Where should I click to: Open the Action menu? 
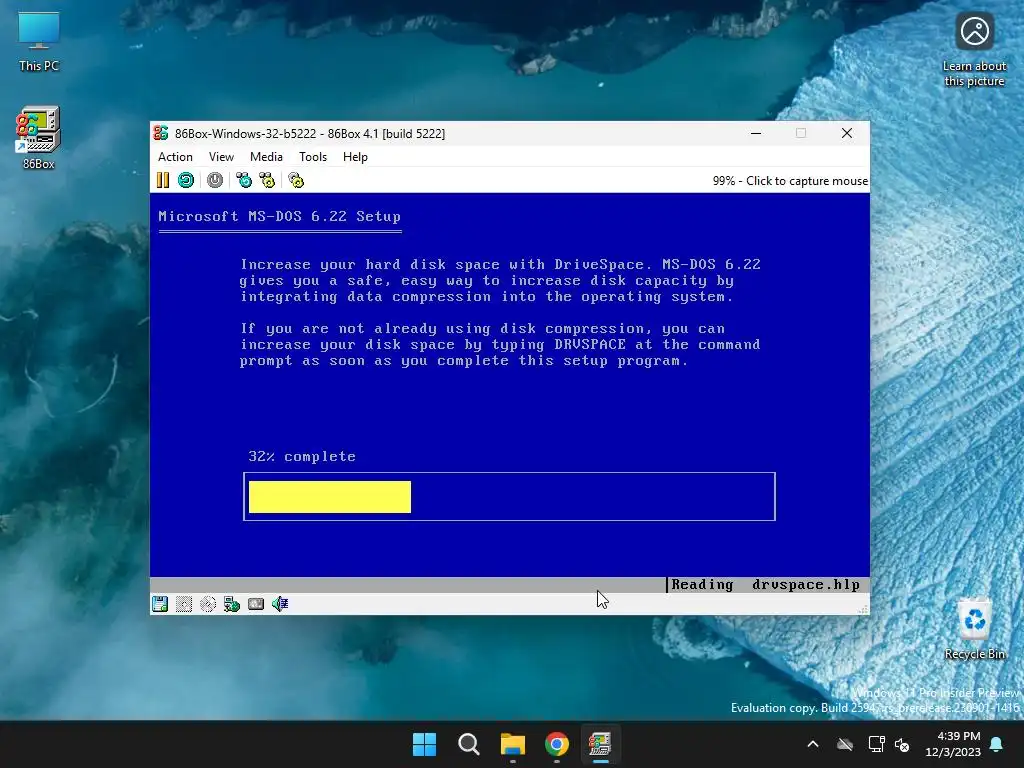[175, 157]
